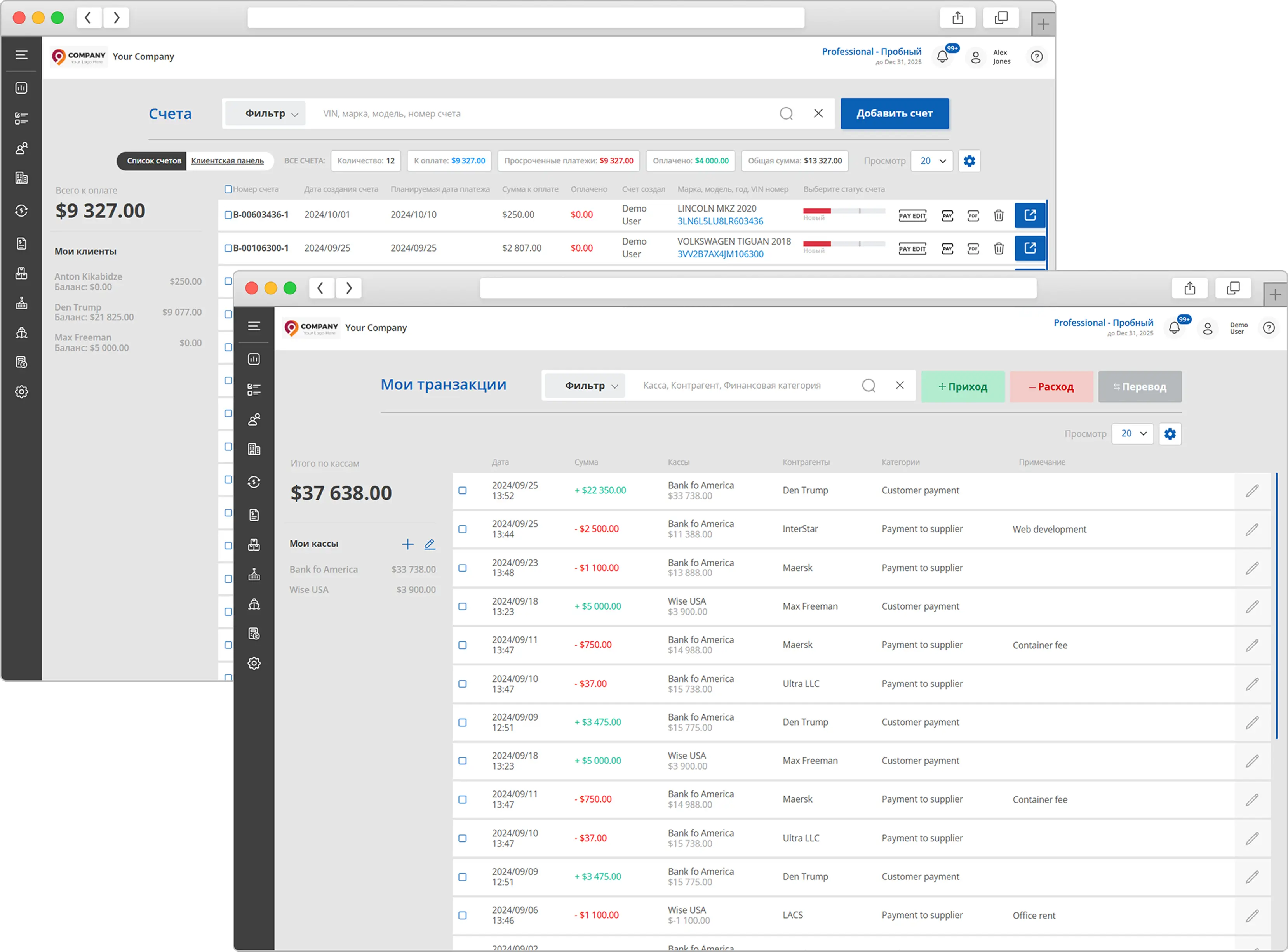Open help icon in invoices window
Viewport: 1288px width, 952px height.
pos(1037,56)
